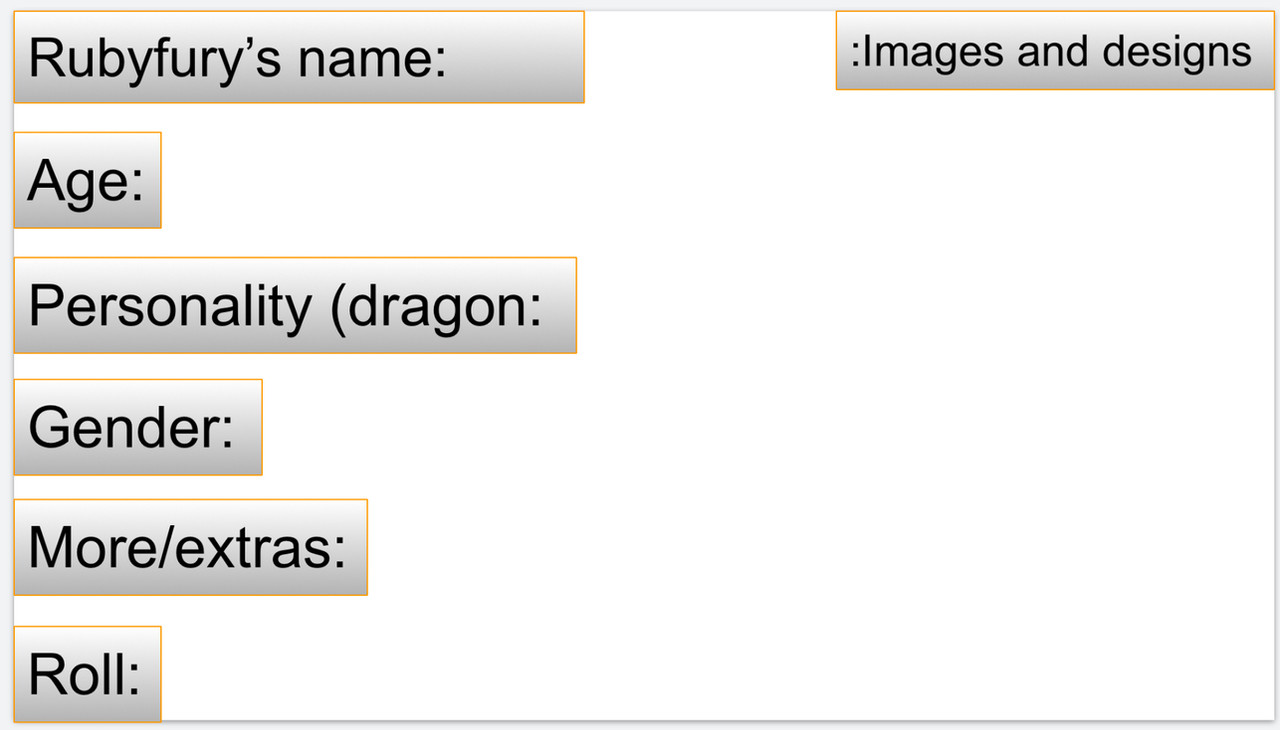The image size is (1280, 730).
Task: Click the ":Images and designs" header box
Action: click(1055, 51)
